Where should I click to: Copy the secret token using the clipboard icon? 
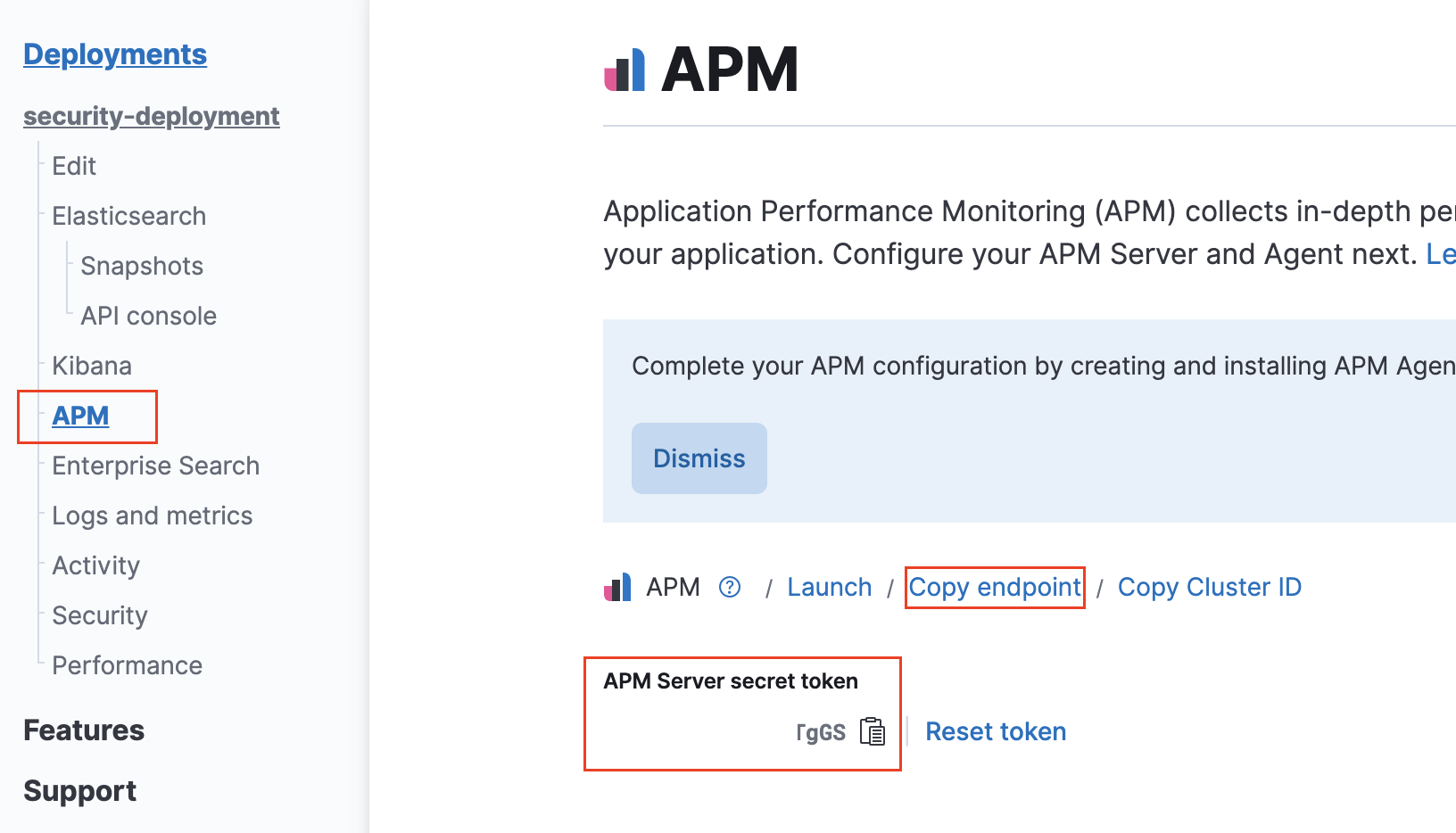click(873, 731)
